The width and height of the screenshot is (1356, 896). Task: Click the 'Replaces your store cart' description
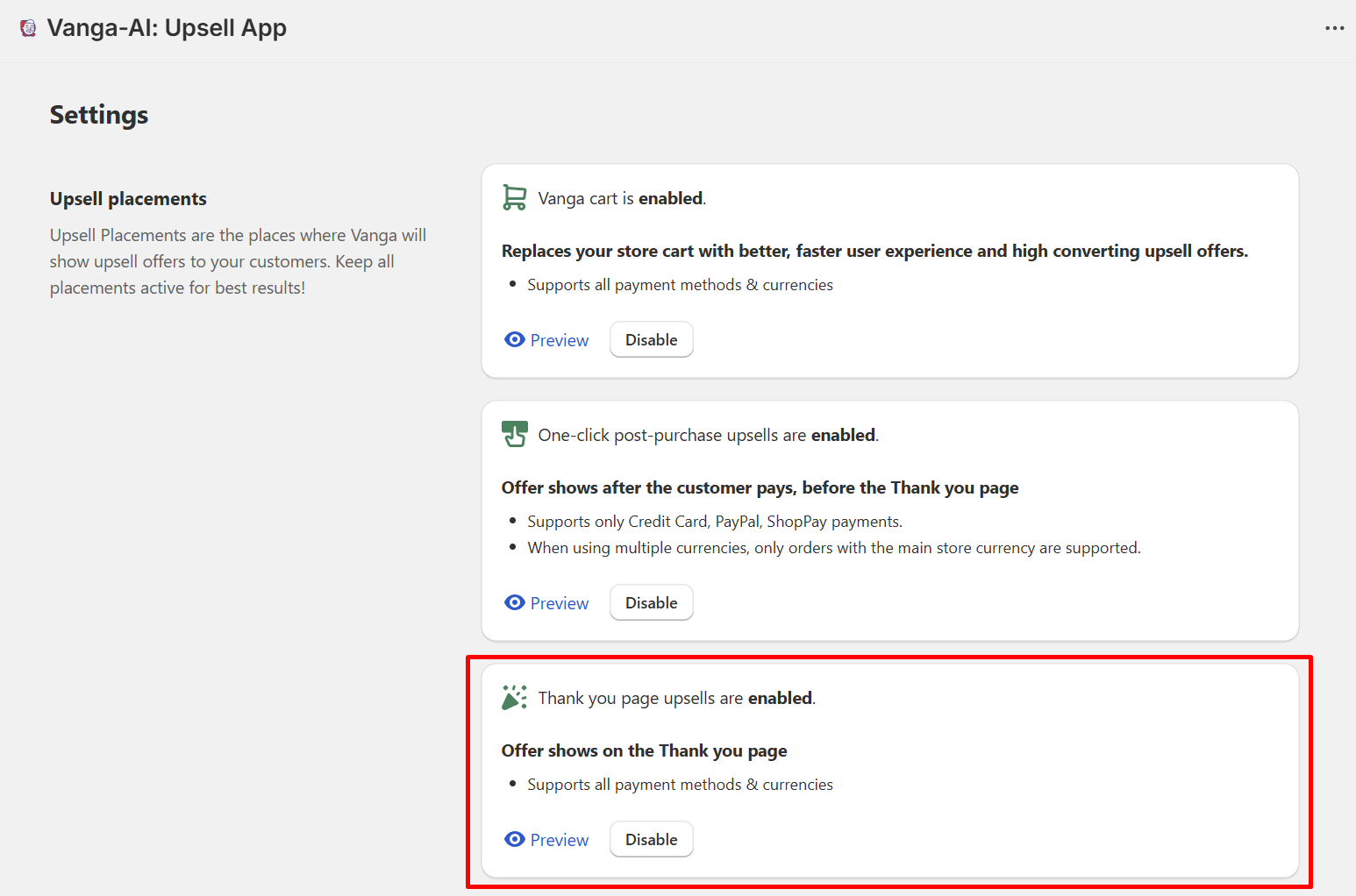click(874, 252)
